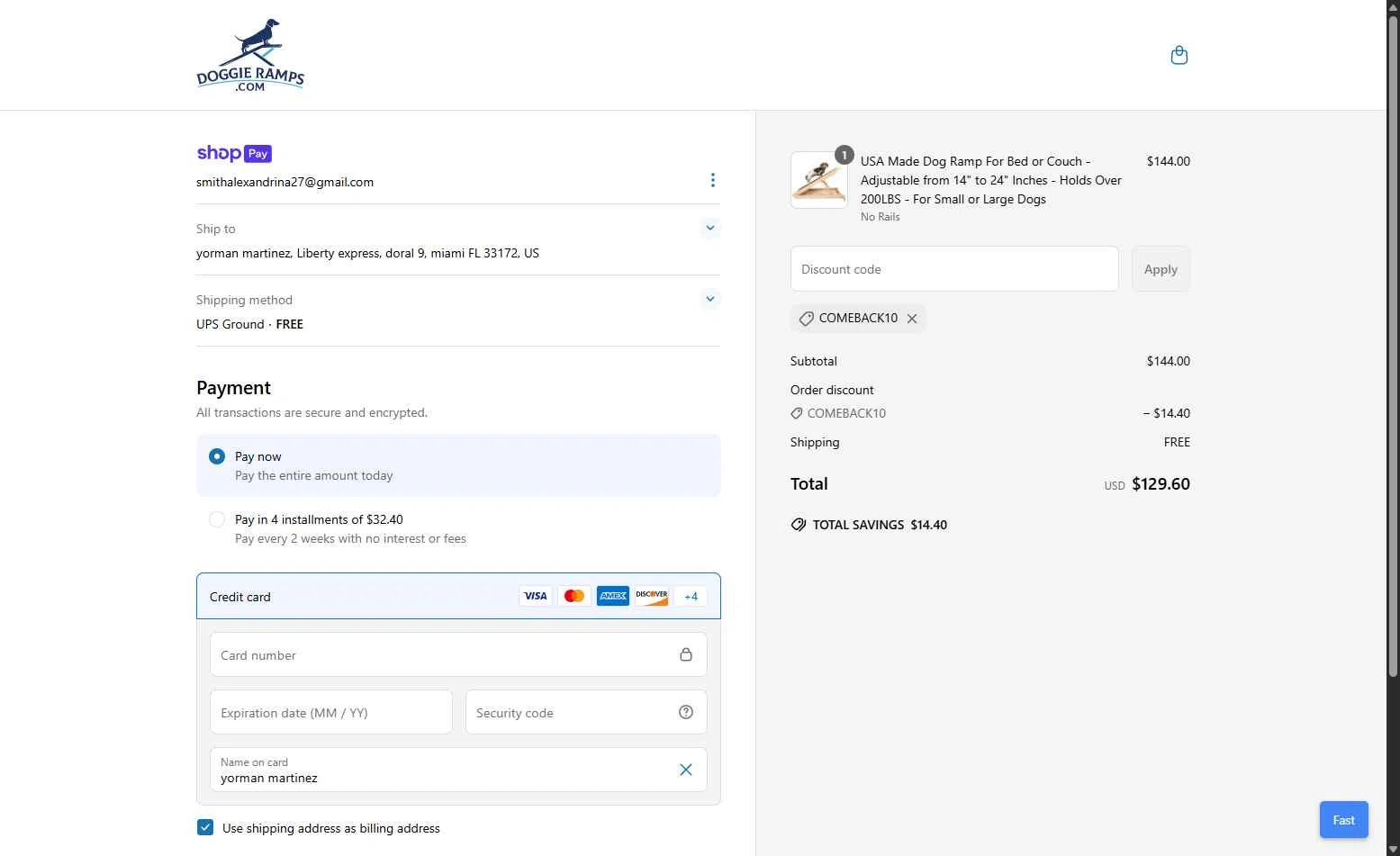The image size is (1400, 856).
Task: Click the Fast button
Action: (x=1343, y=820)
